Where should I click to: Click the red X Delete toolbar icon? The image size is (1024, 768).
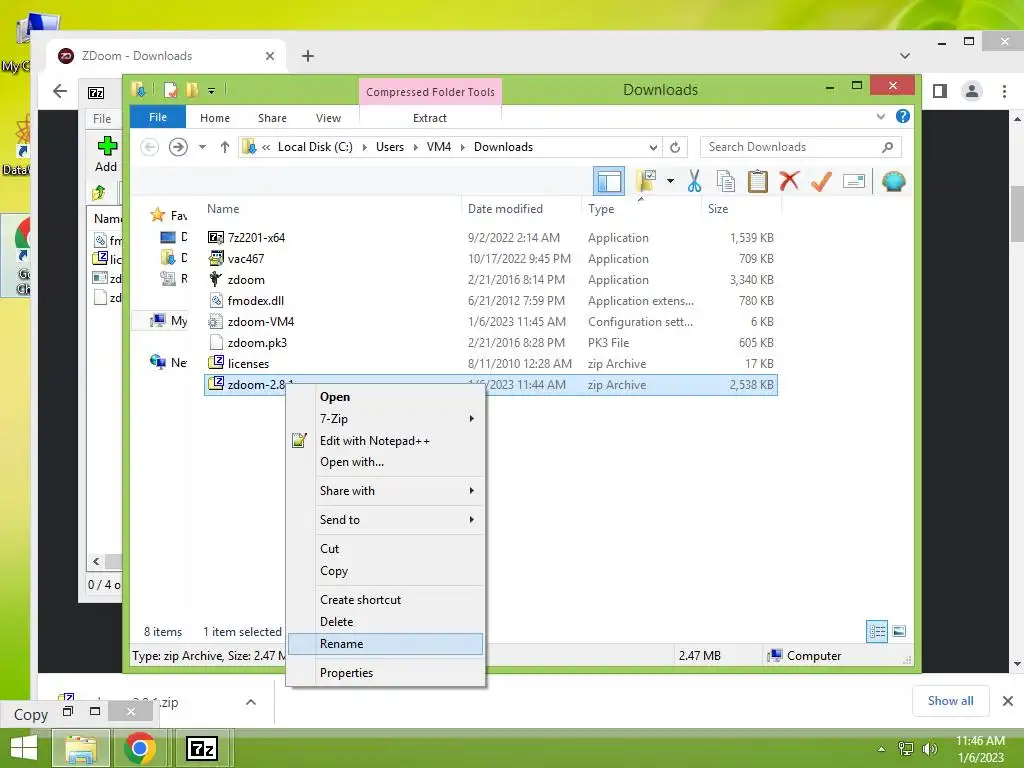click(790, 180)
